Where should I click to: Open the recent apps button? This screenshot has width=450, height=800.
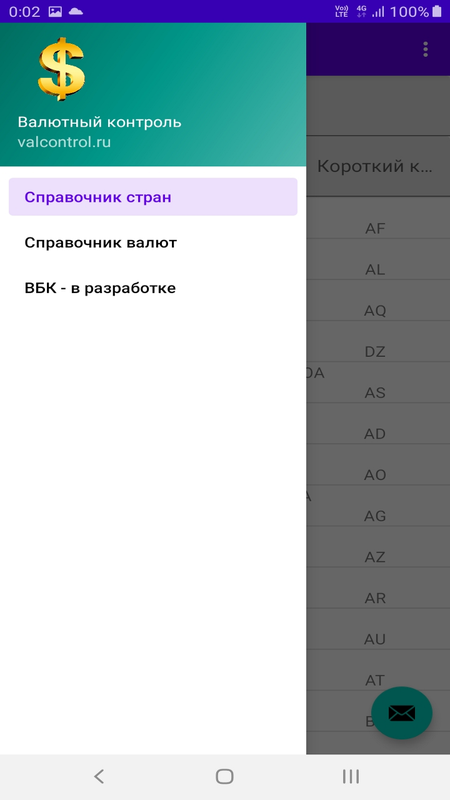tap(351, 777)
